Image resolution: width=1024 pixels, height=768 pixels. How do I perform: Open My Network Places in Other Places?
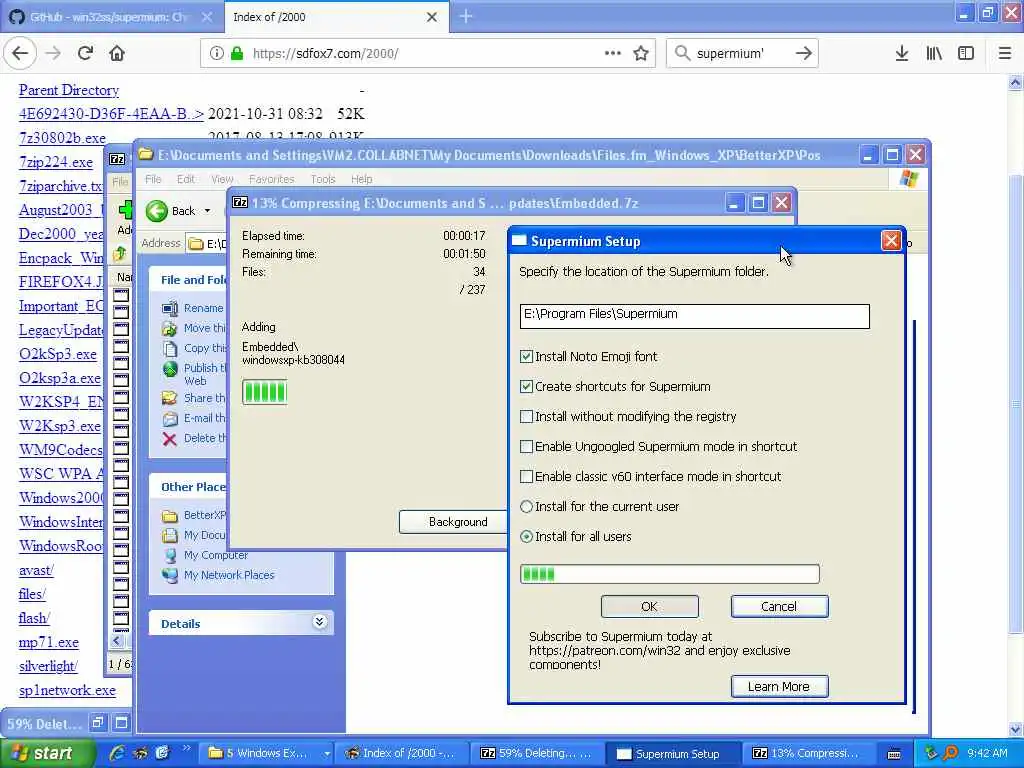229,575
